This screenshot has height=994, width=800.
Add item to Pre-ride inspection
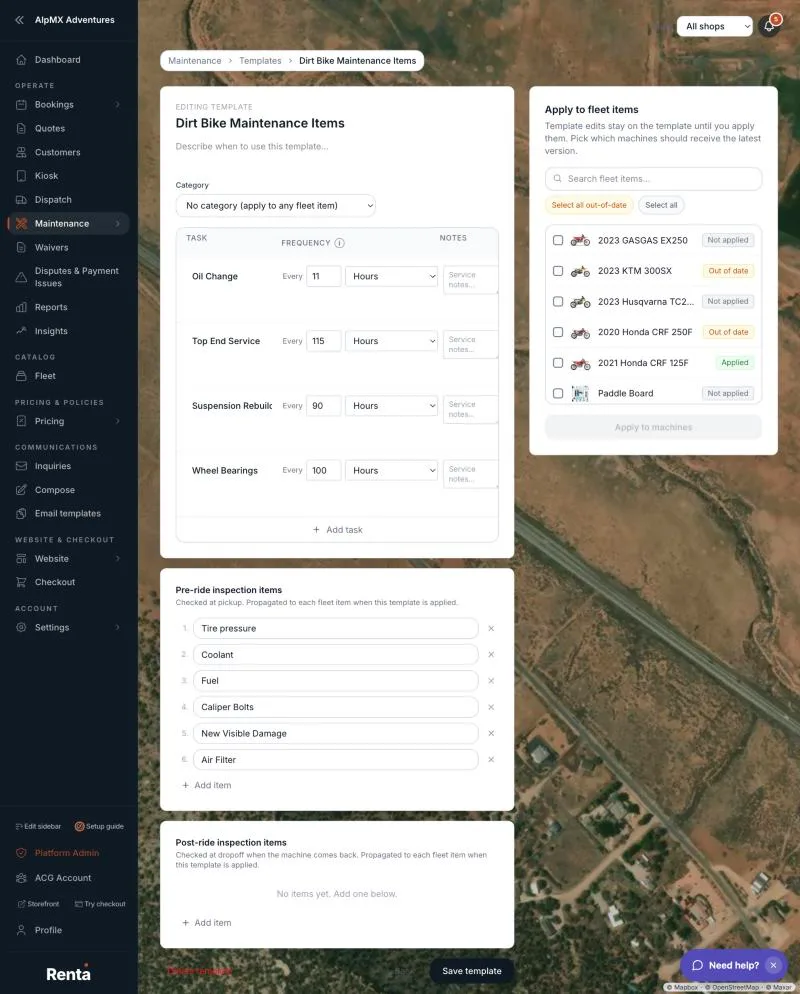point(207,785)
